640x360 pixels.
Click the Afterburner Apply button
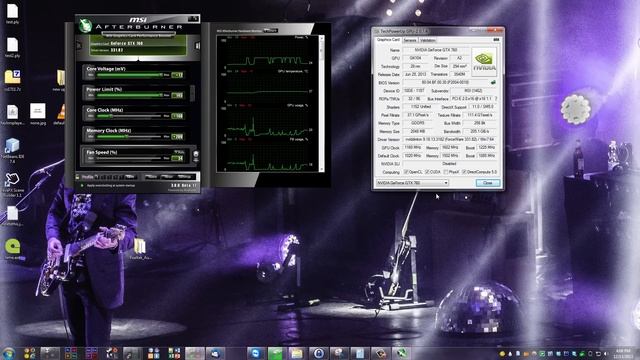[151, 177]
